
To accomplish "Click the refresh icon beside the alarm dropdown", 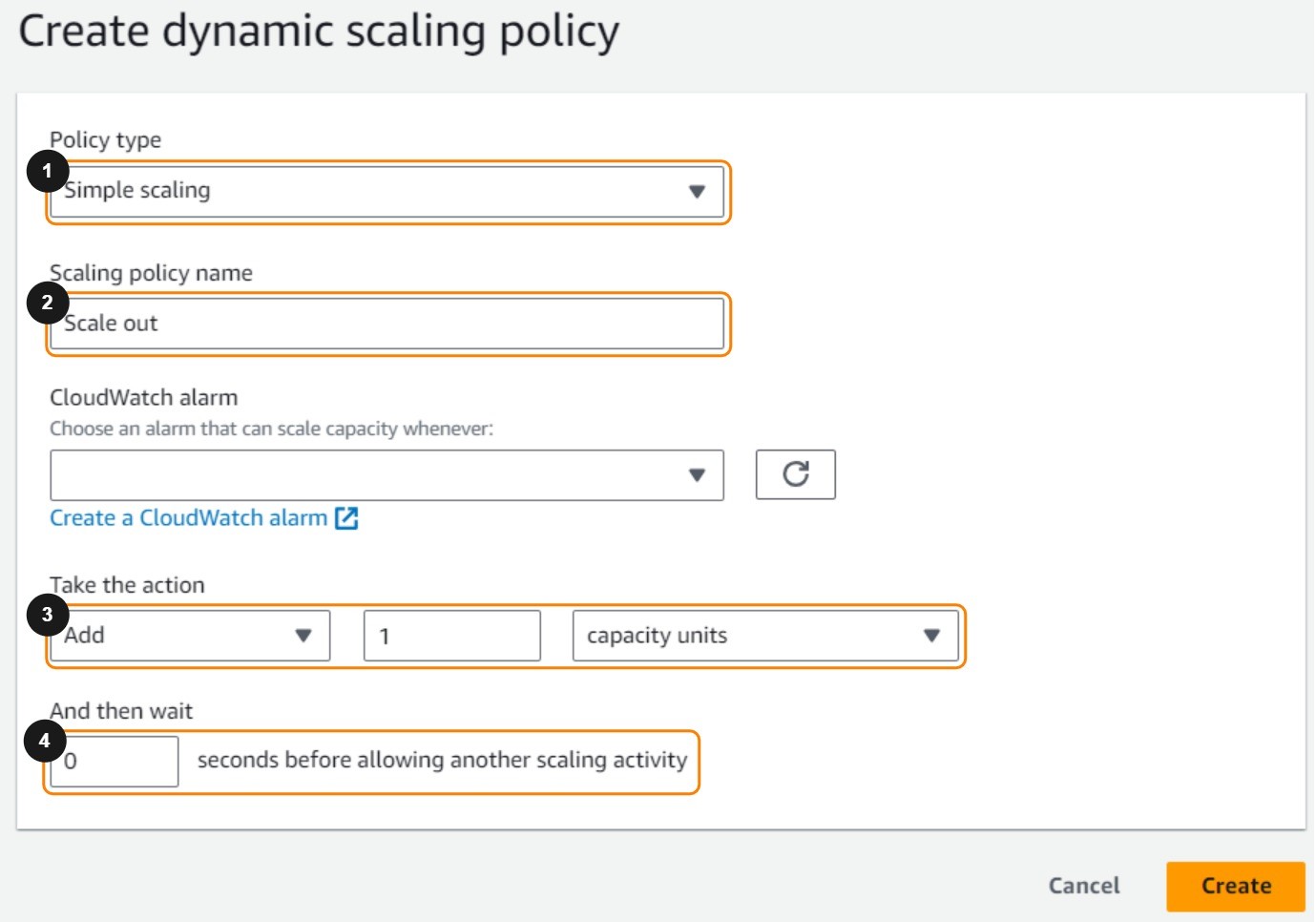I will (795, 474).
